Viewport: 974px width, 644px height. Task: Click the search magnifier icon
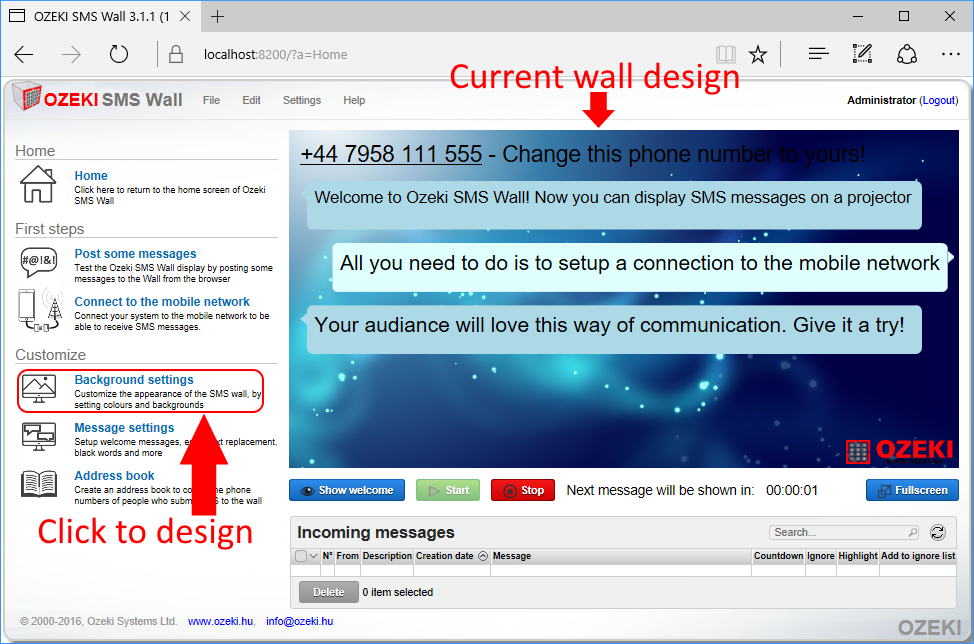click(913, 532)
